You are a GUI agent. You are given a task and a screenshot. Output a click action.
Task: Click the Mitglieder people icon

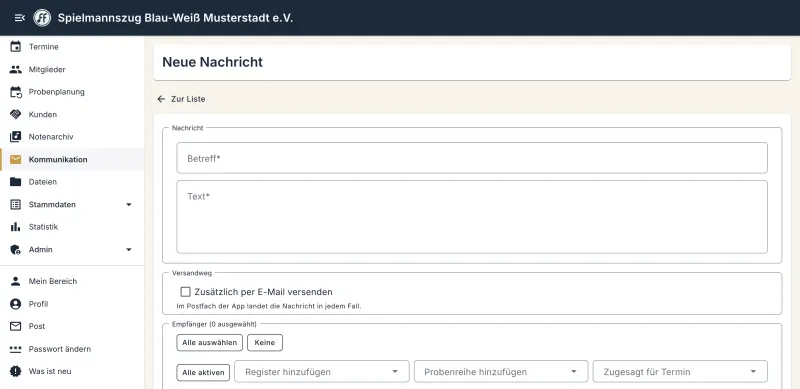(x=16, y=69)
